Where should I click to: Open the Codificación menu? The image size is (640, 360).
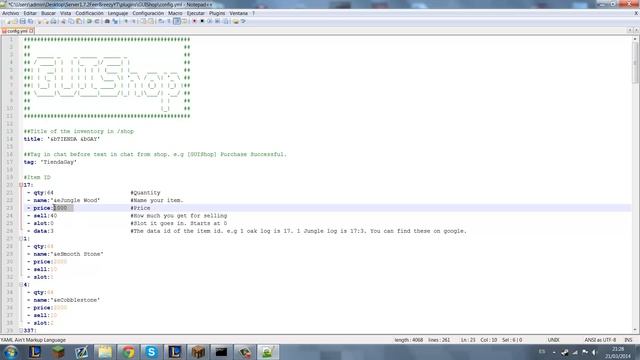(x=89, y=13)
